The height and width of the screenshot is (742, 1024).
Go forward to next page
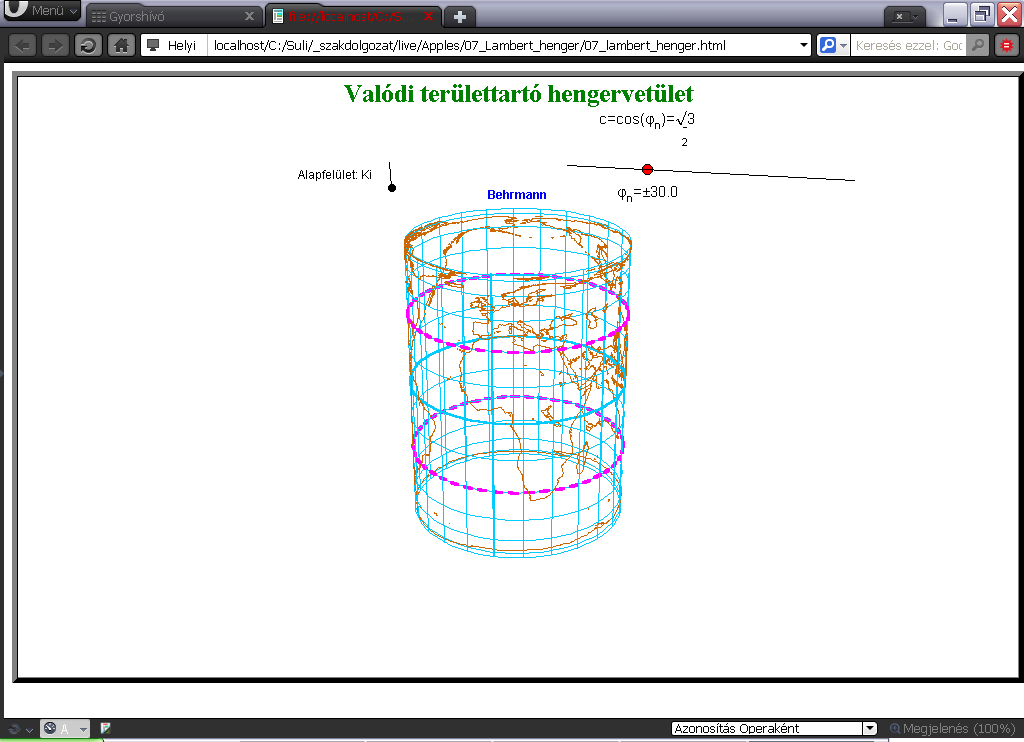55,46
